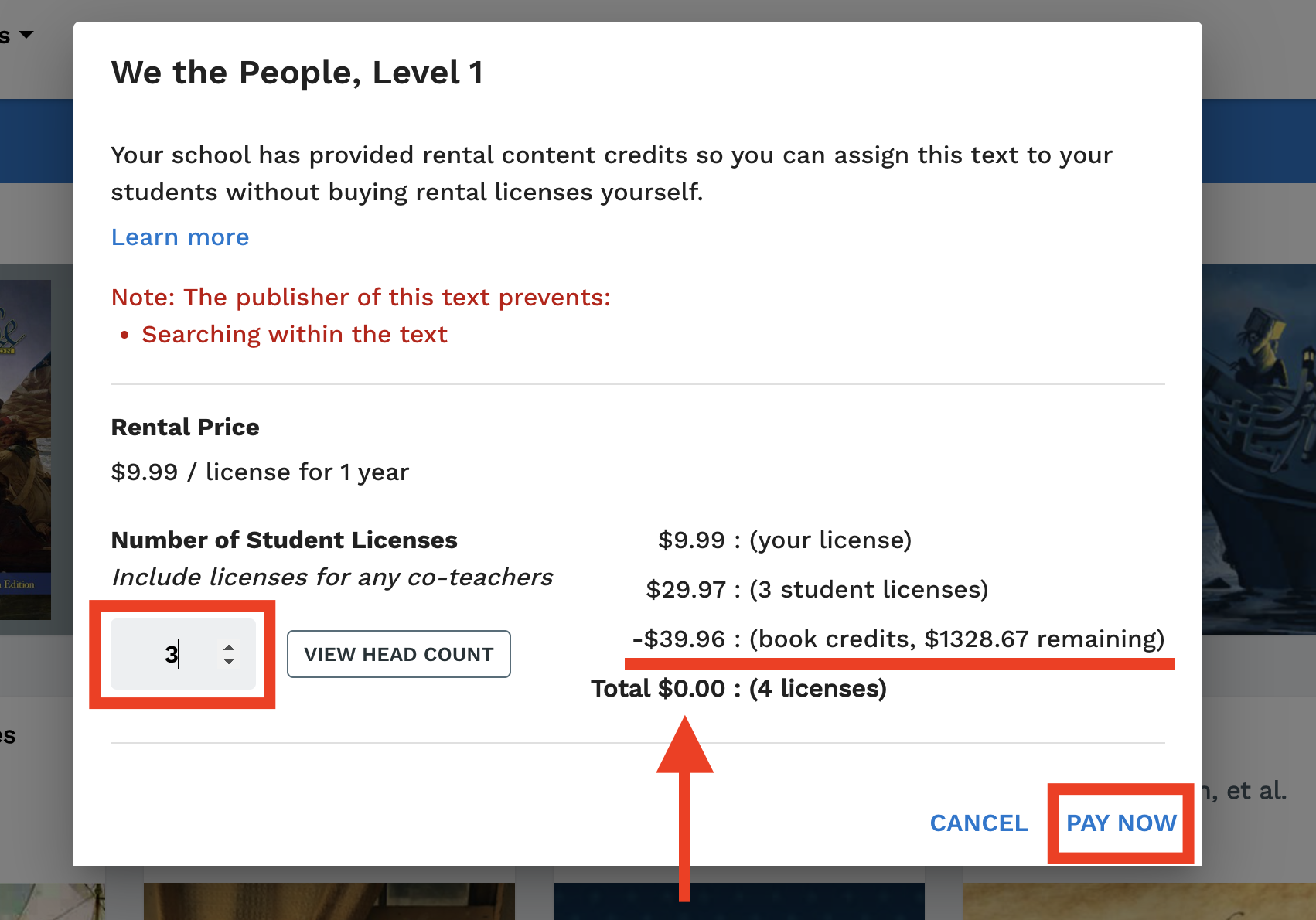The height and width of the screenshot is (920, 1316).
Task: Click the 3 student licenses price line
Action: [x=817, y=590]
